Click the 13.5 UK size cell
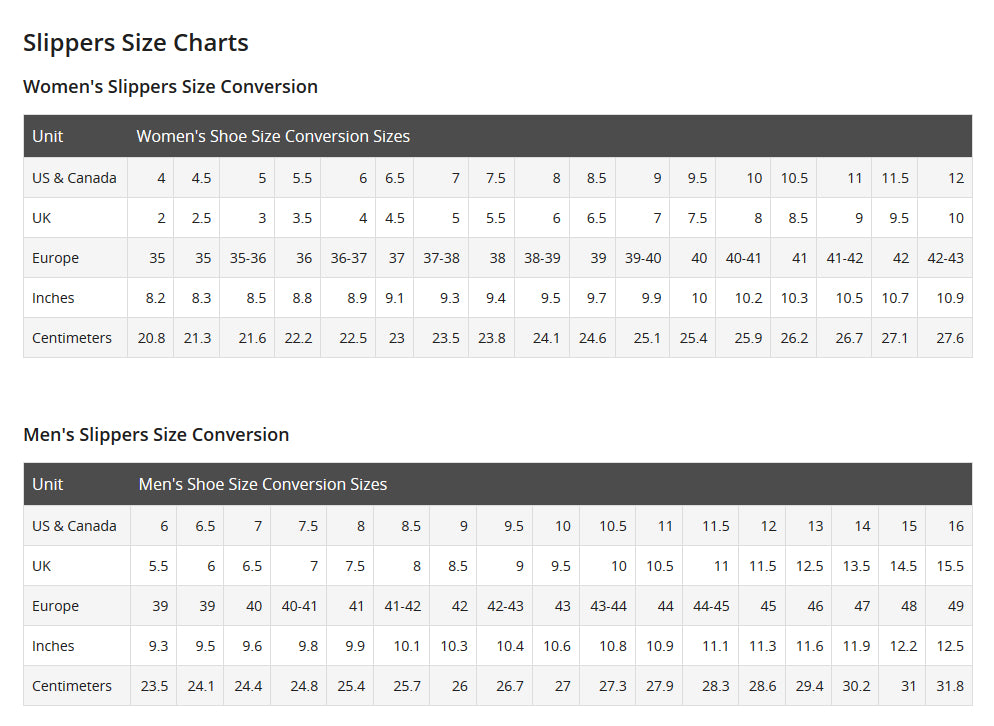This screenshot has width=994, height=726. point(856,566)
